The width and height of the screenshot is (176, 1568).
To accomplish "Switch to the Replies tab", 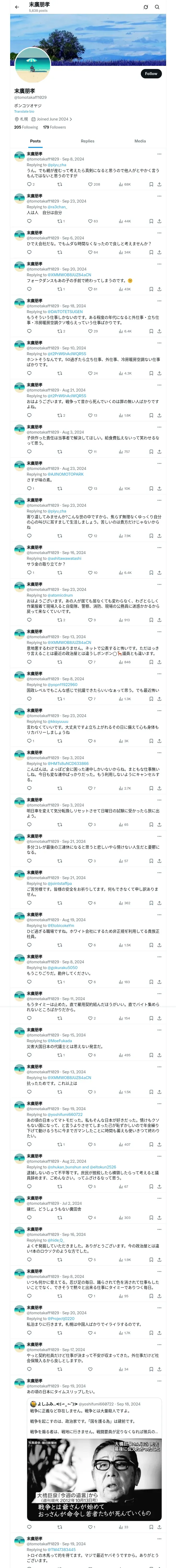I will [x=87, y=141].
